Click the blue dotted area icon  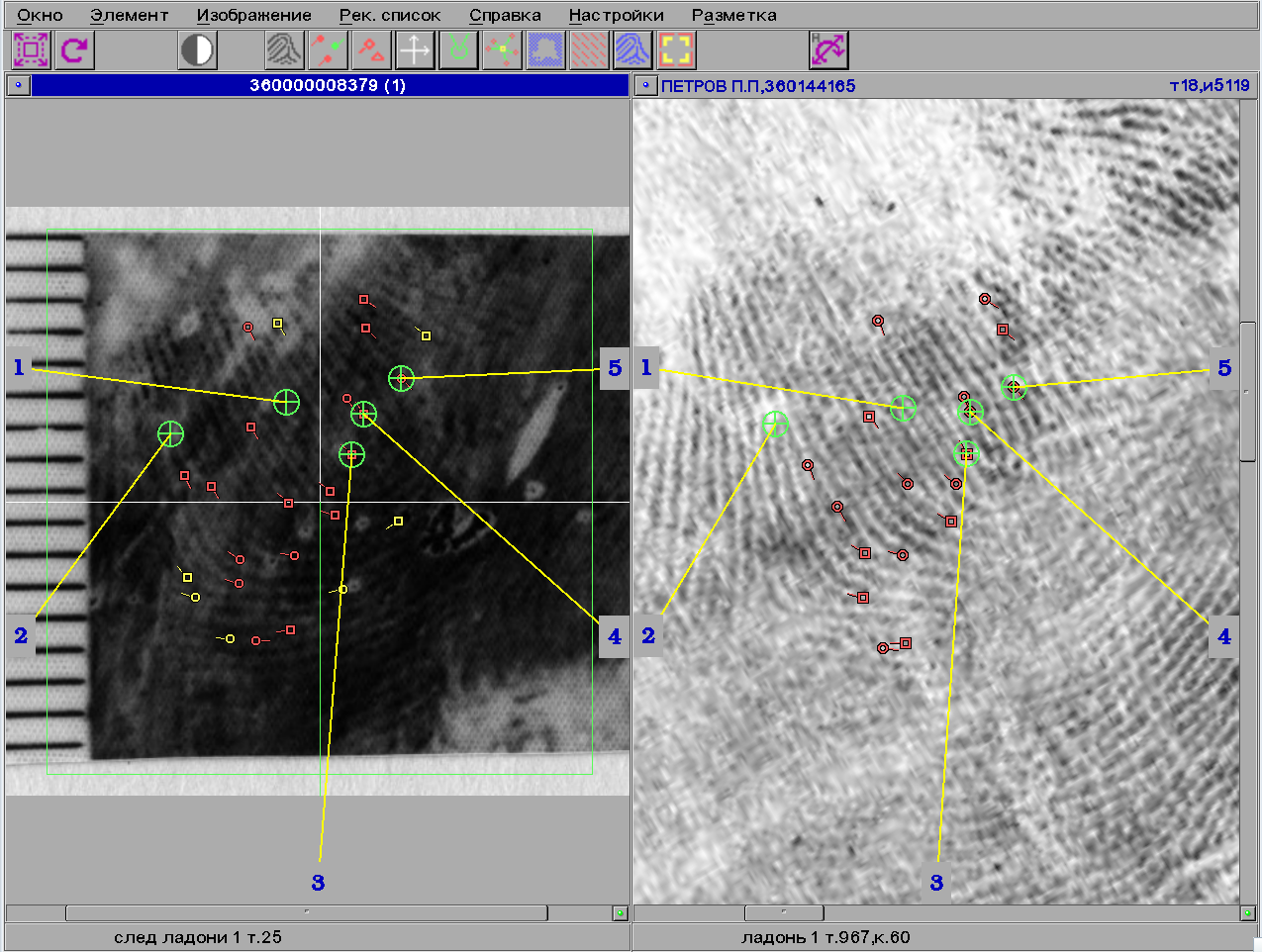tap(545, 49)
